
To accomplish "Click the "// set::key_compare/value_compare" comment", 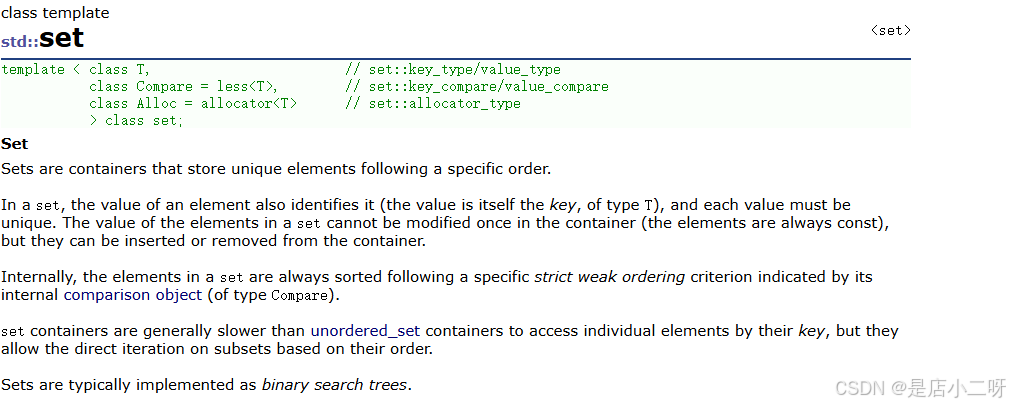I will pos(476,87).
